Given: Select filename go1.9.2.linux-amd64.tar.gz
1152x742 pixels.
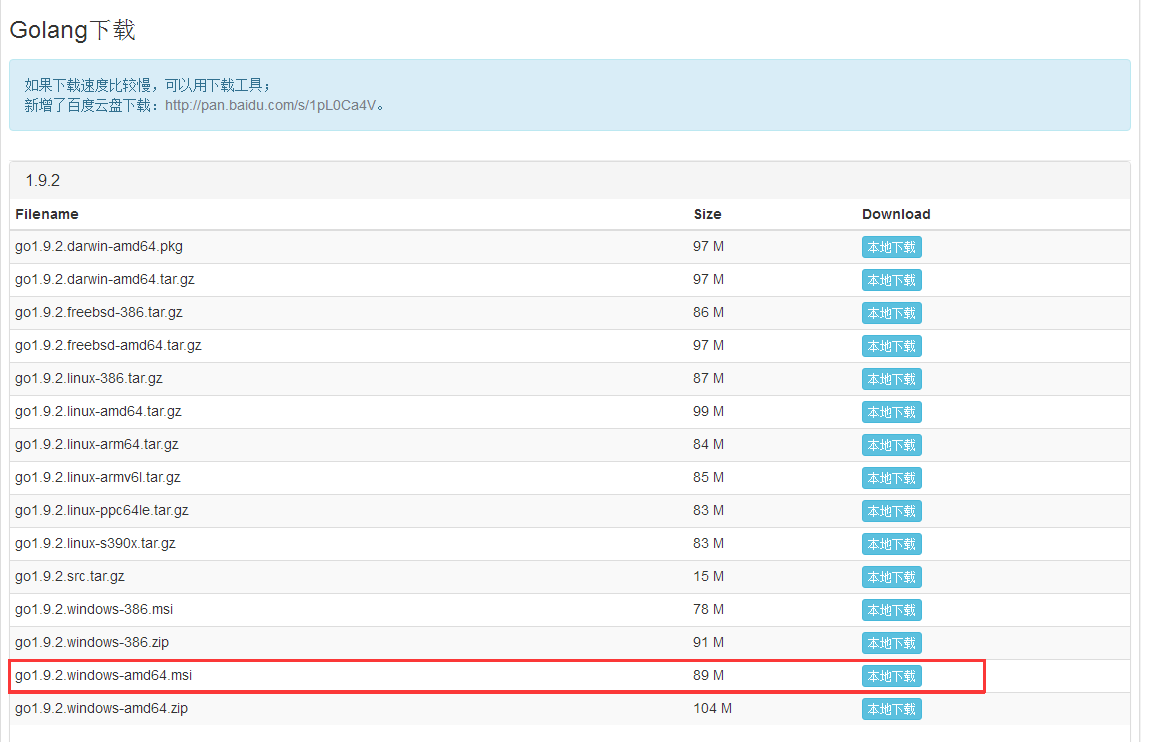Looking at the screenshot, I should click(98, 411).
